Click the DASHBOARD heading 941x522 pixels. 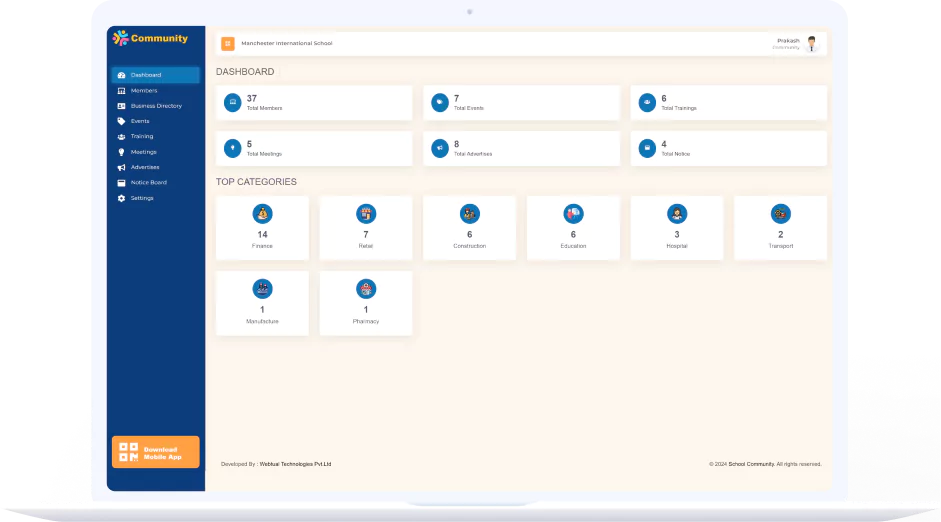point(245,71)
